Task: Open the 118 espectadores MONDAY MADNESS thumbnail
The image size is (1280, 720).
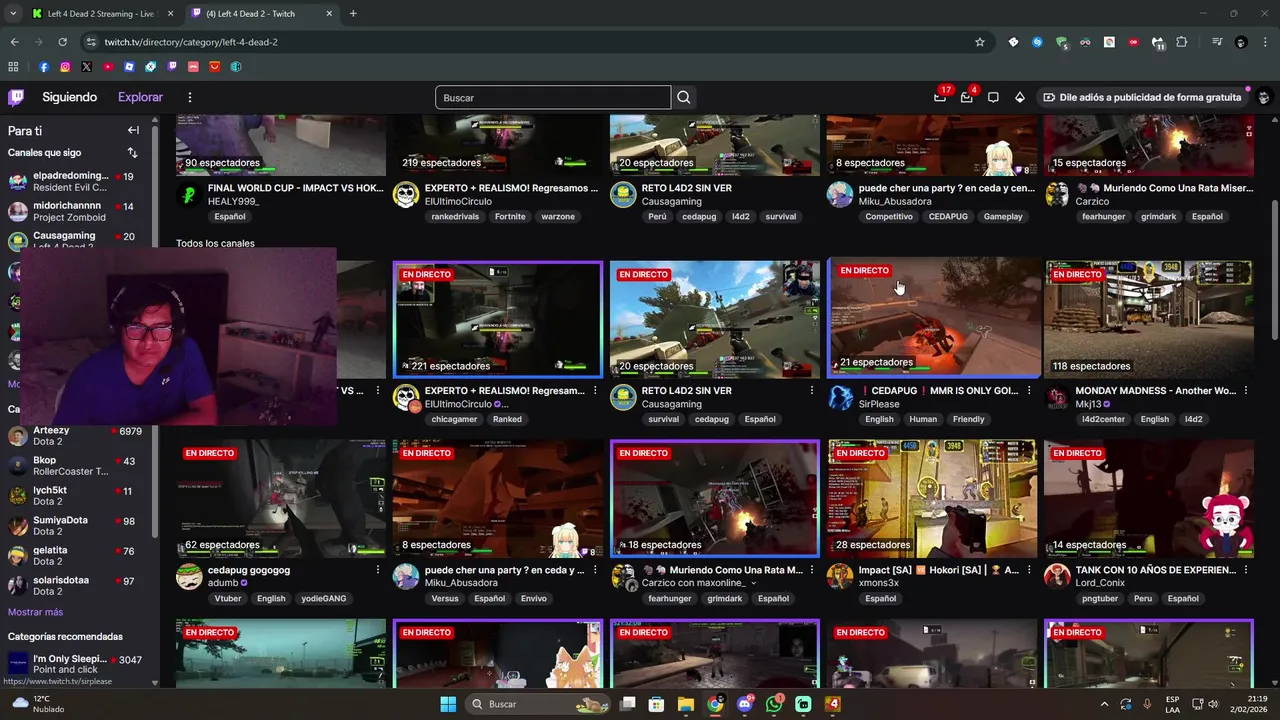Action: (x=1148, y=319)
